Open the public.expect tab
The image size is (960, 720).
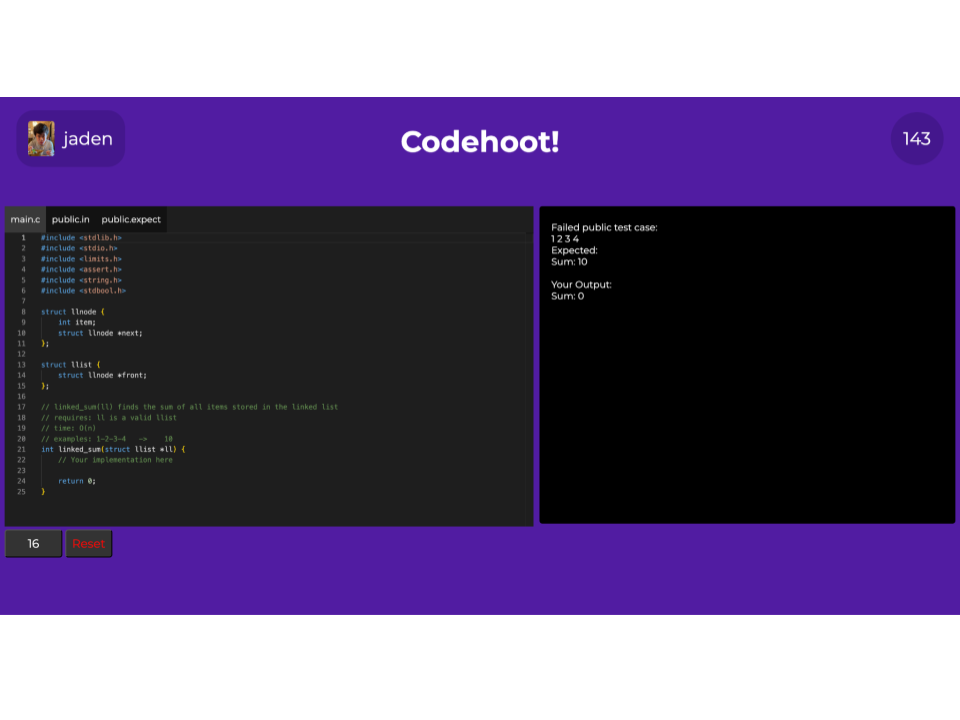tap(131, 219)
